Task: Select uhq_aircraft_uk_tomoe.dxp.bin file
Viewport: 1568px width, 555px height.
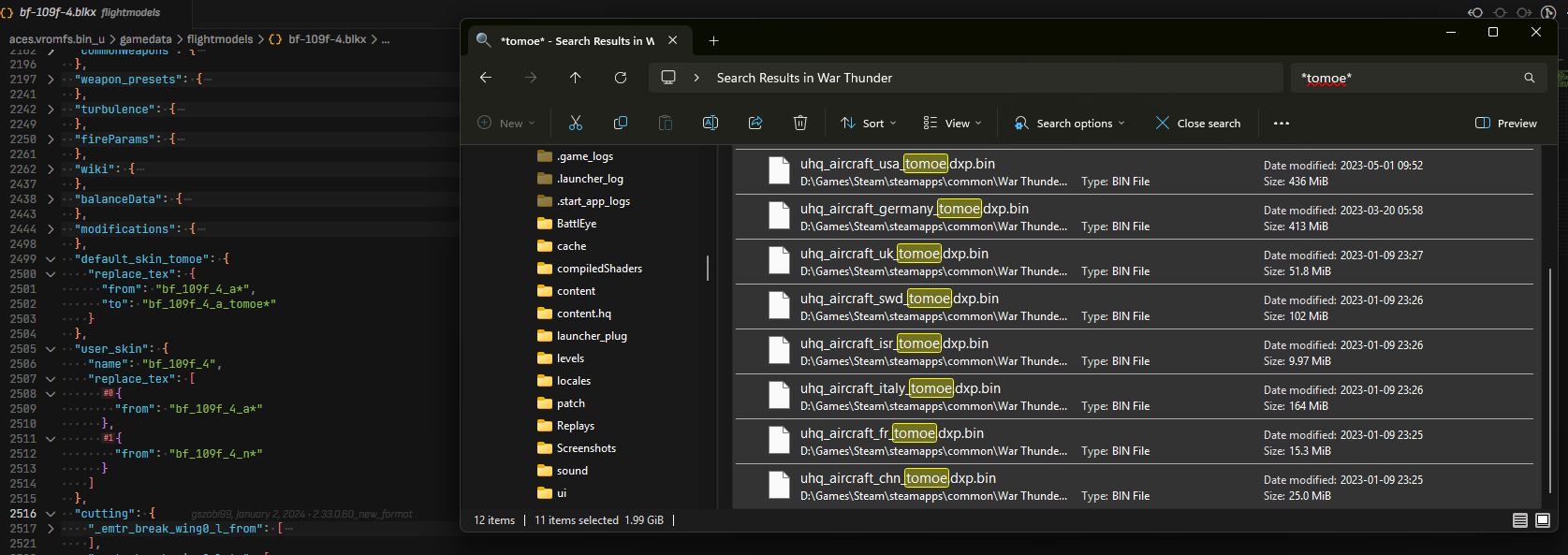Action: (1135, 262)
